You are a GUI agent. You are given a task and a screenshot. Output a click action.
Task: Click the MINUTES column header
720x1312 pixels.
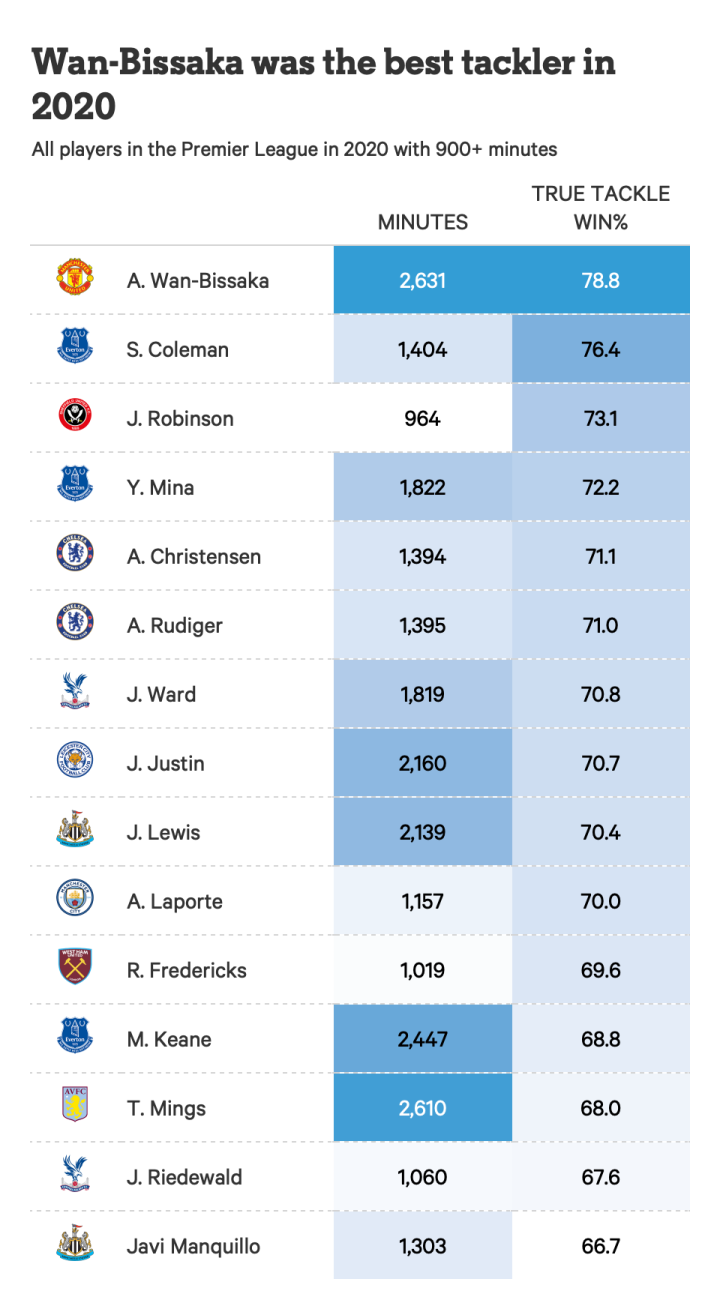click(422, 222)
